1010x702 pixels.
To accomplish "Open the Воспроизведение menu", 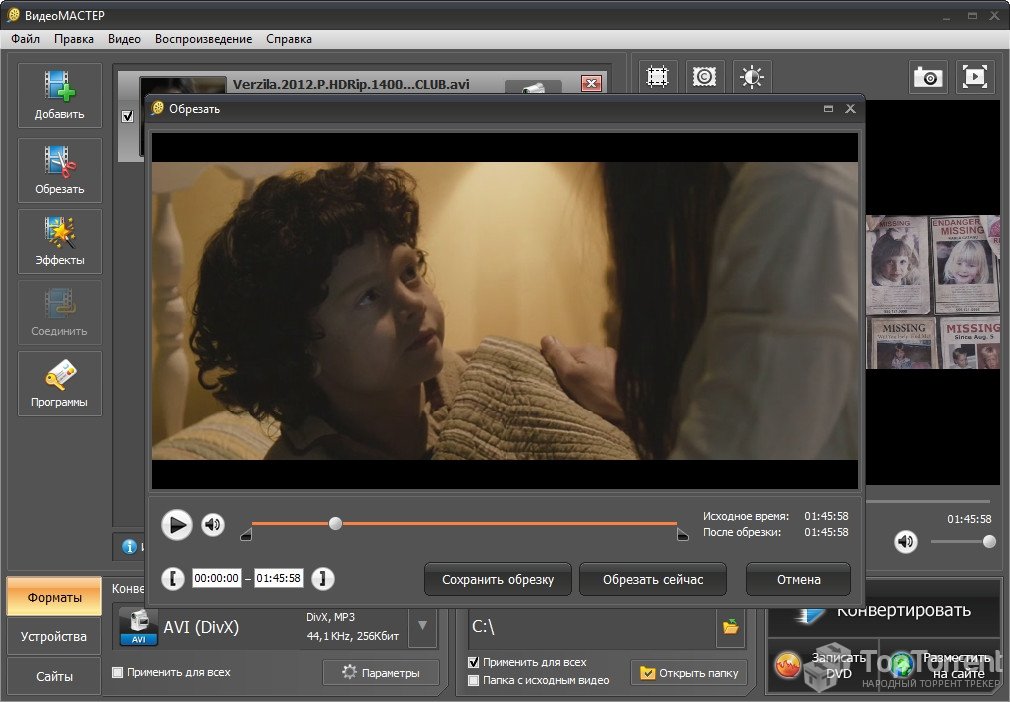I will click(x=203, y=39).
